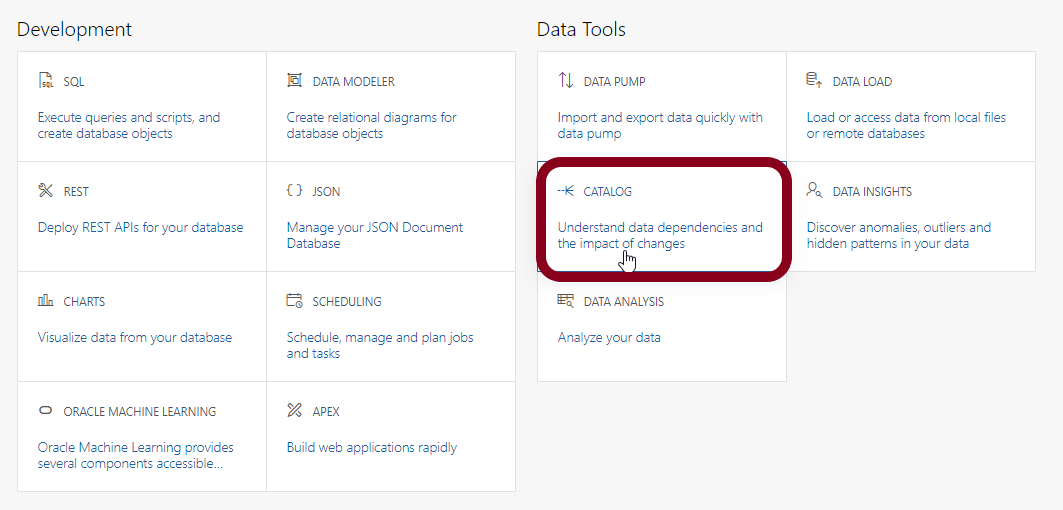Open the CHARTS card title
Image resolution: width=1063 pixels, height=510 pixels.
coord(84,302)
